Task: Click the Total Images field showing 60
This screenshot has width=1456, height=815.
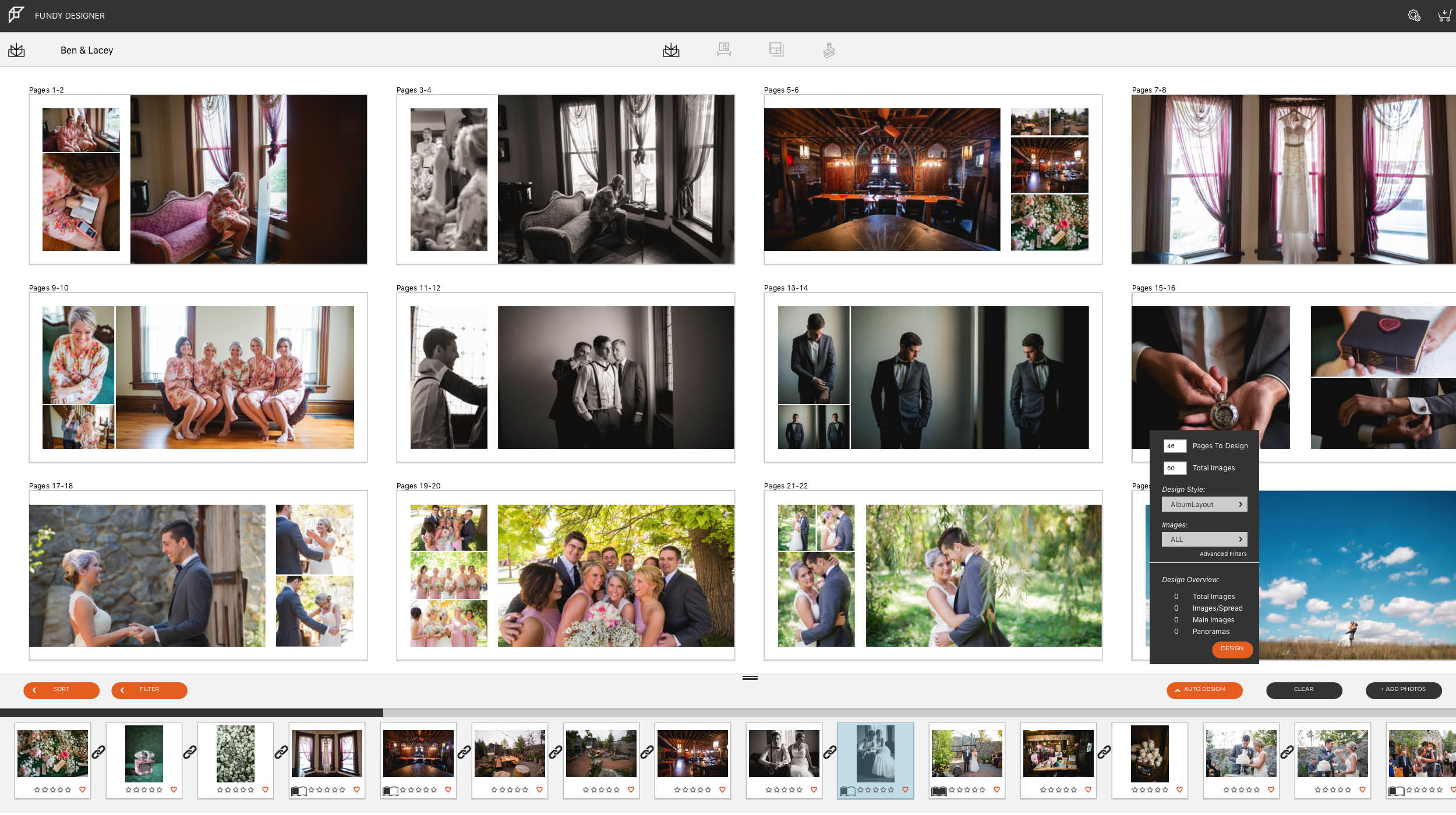Action: (x=1175, y=468)
